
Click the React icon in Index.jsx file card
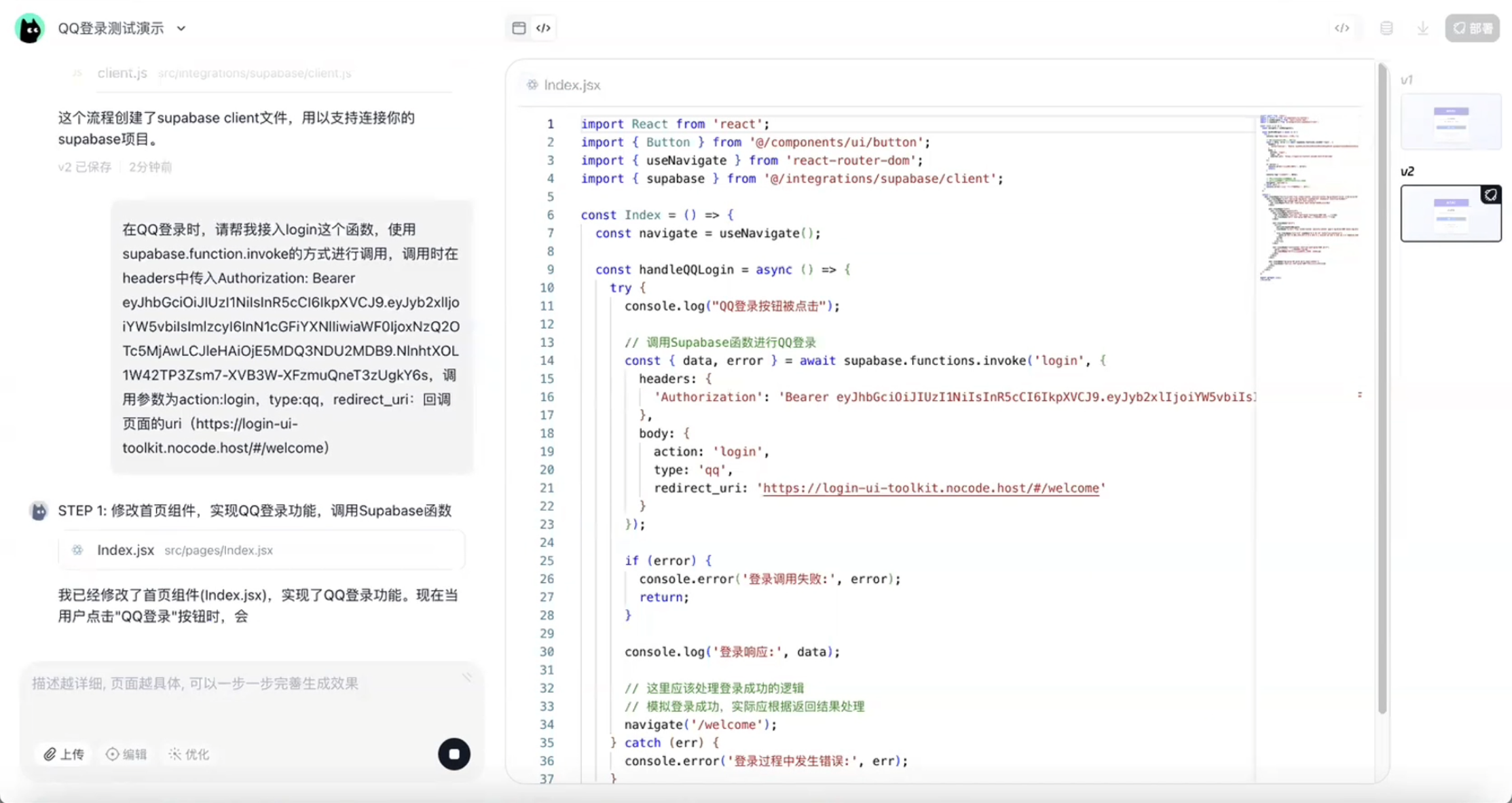click(77, 550)
